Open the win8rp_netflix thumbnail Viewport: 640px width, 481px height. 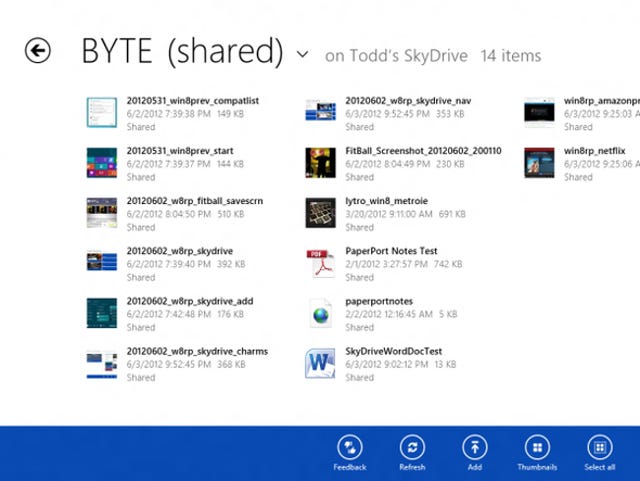539,163
